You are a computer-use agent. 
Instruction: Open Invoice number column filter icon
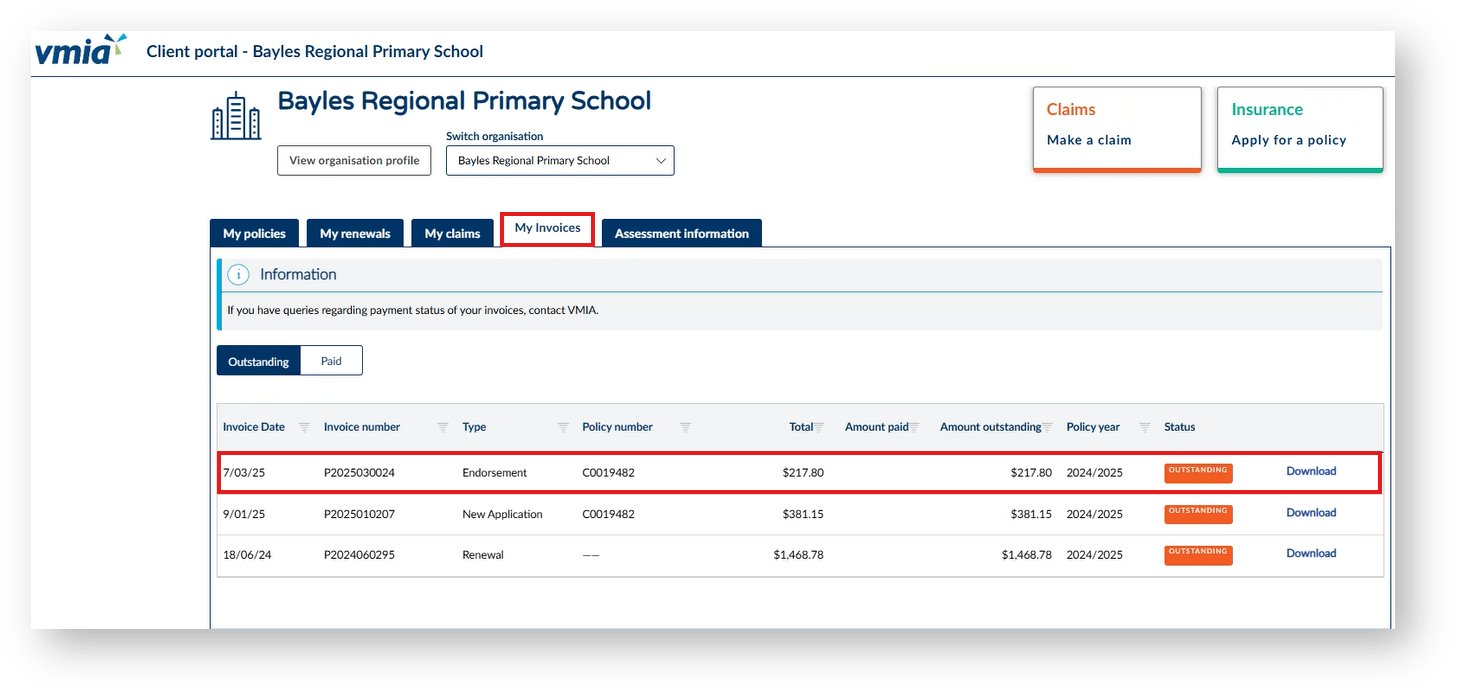tap(443, 427)
